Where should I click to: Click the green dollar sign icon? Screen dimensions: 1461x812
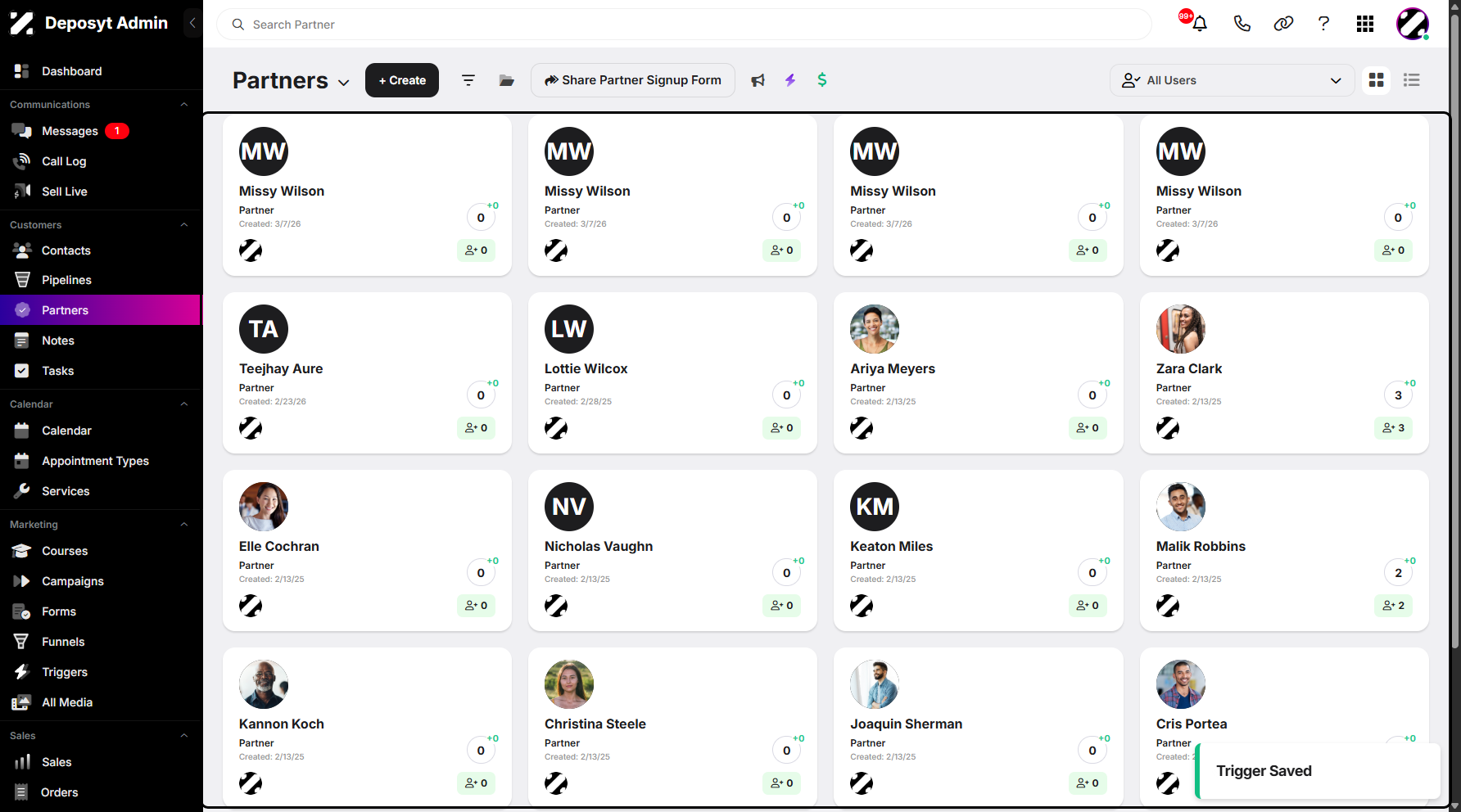pyautogui.click(x=822, y=80)
